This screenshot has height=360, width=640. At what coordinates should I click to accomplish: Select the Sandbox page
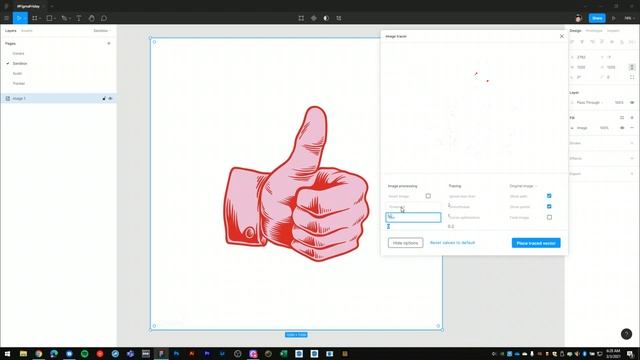[20, 63]
